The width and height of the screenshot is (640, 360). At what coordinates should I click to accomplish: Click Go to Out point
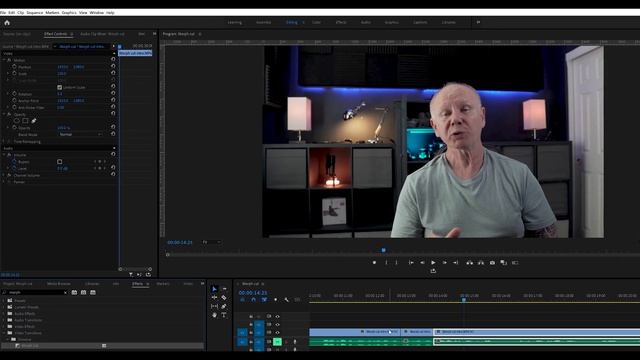pyautogui.click(x=456, y=263)
